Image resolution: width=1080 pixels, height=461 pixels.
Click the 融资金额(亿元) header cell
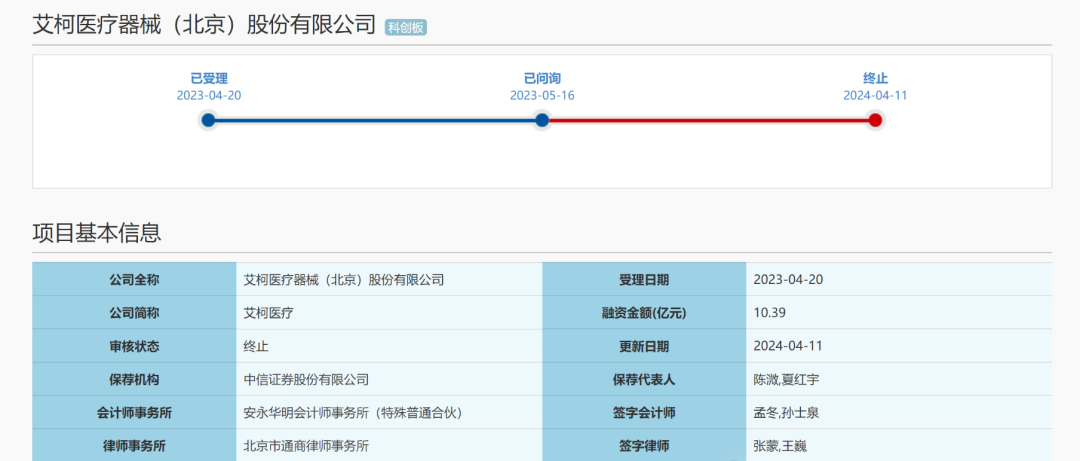(x=644, y=313)
